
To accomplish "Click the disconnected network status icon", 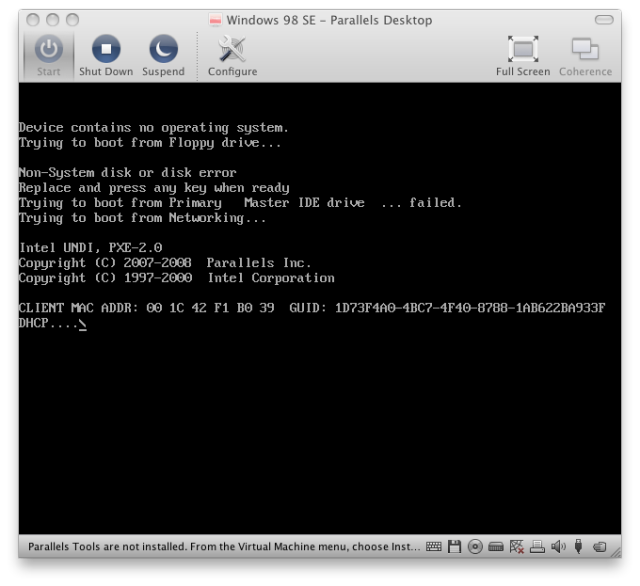I will [517, 546].
